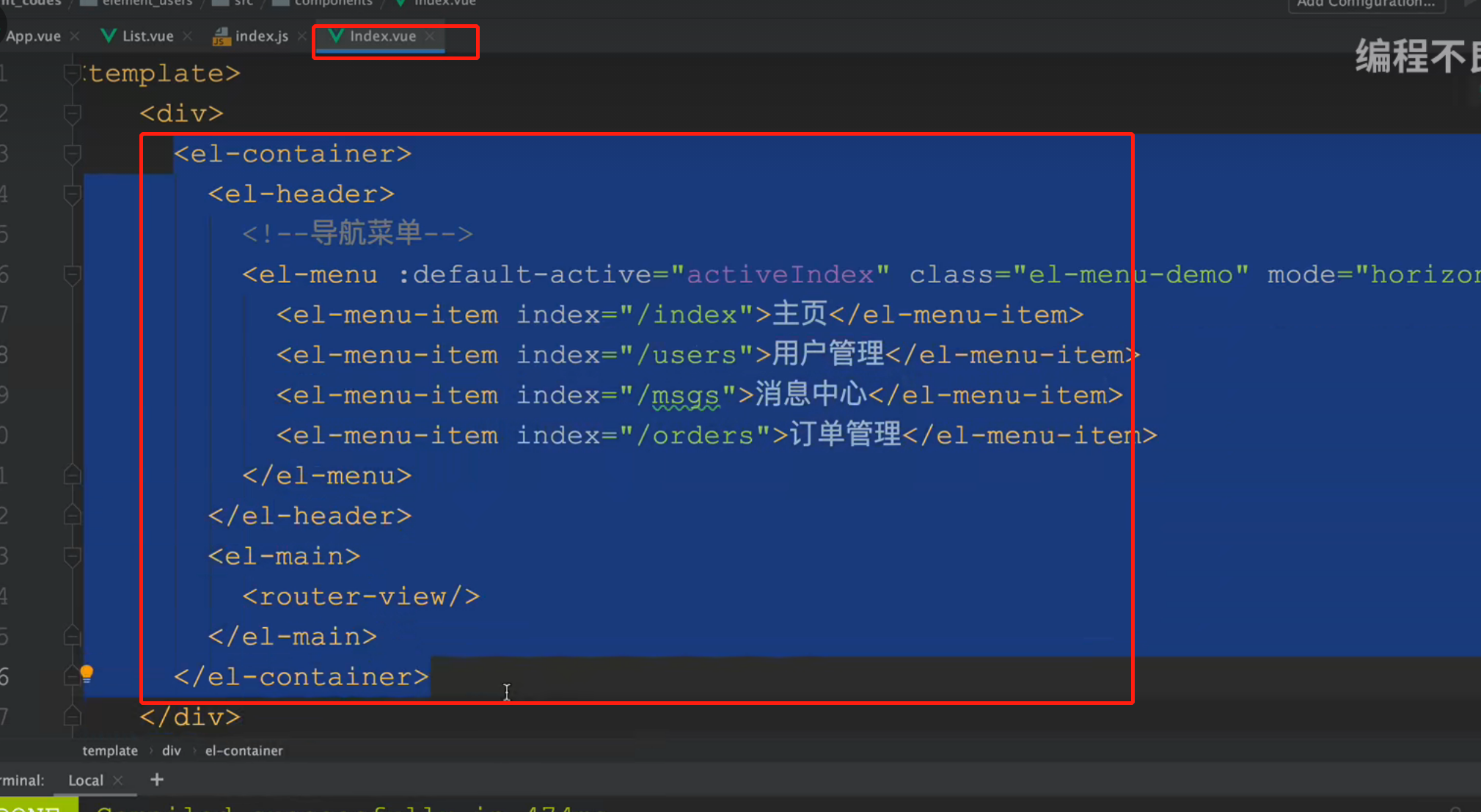1481x812 pixels.
Task: Click the closing div fold marker
Action: point(72,717)
